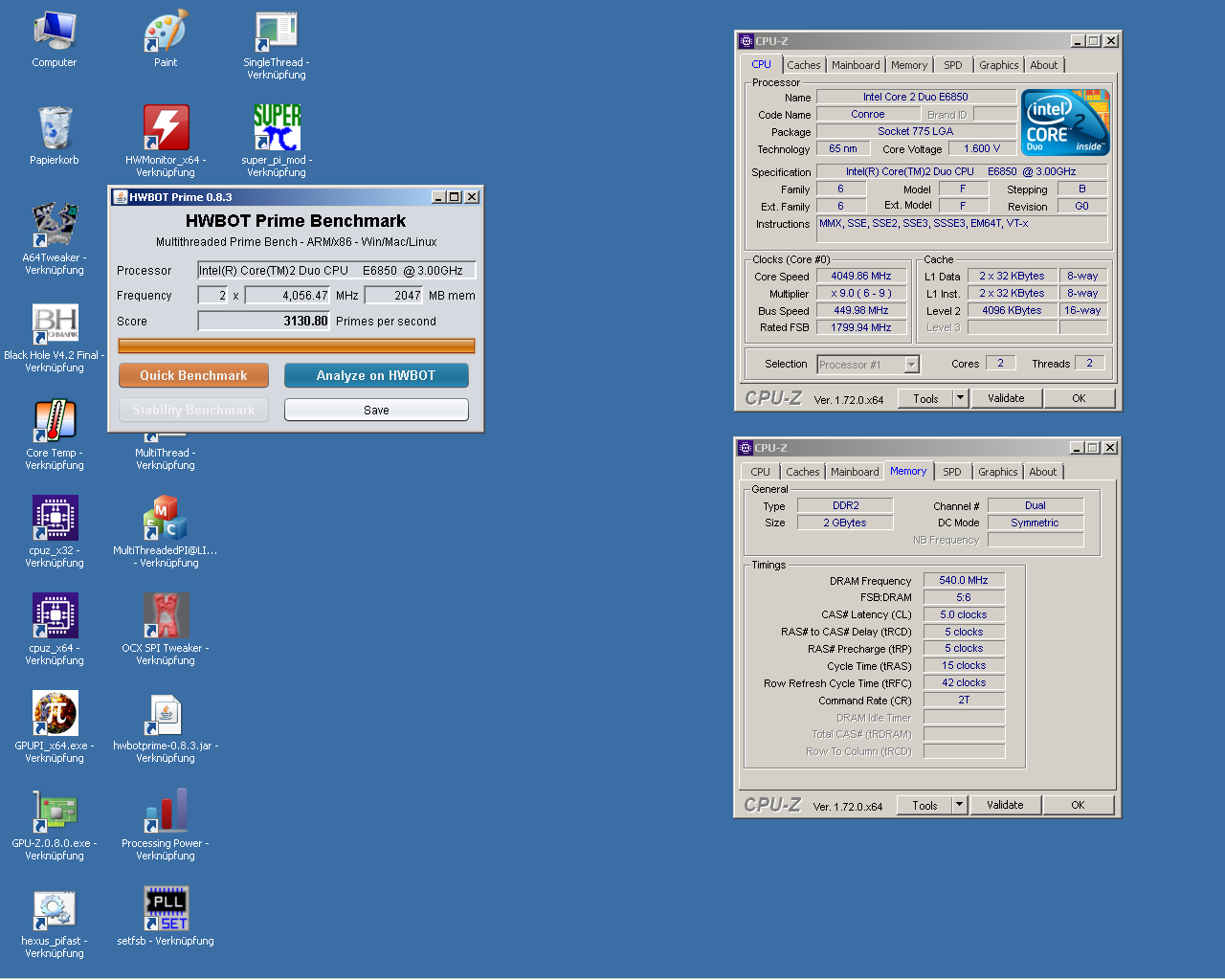Click Bus Speed value 449.98 MHz
The width and height of the screenshot is (1225, 980).
[x=861, y=310]
